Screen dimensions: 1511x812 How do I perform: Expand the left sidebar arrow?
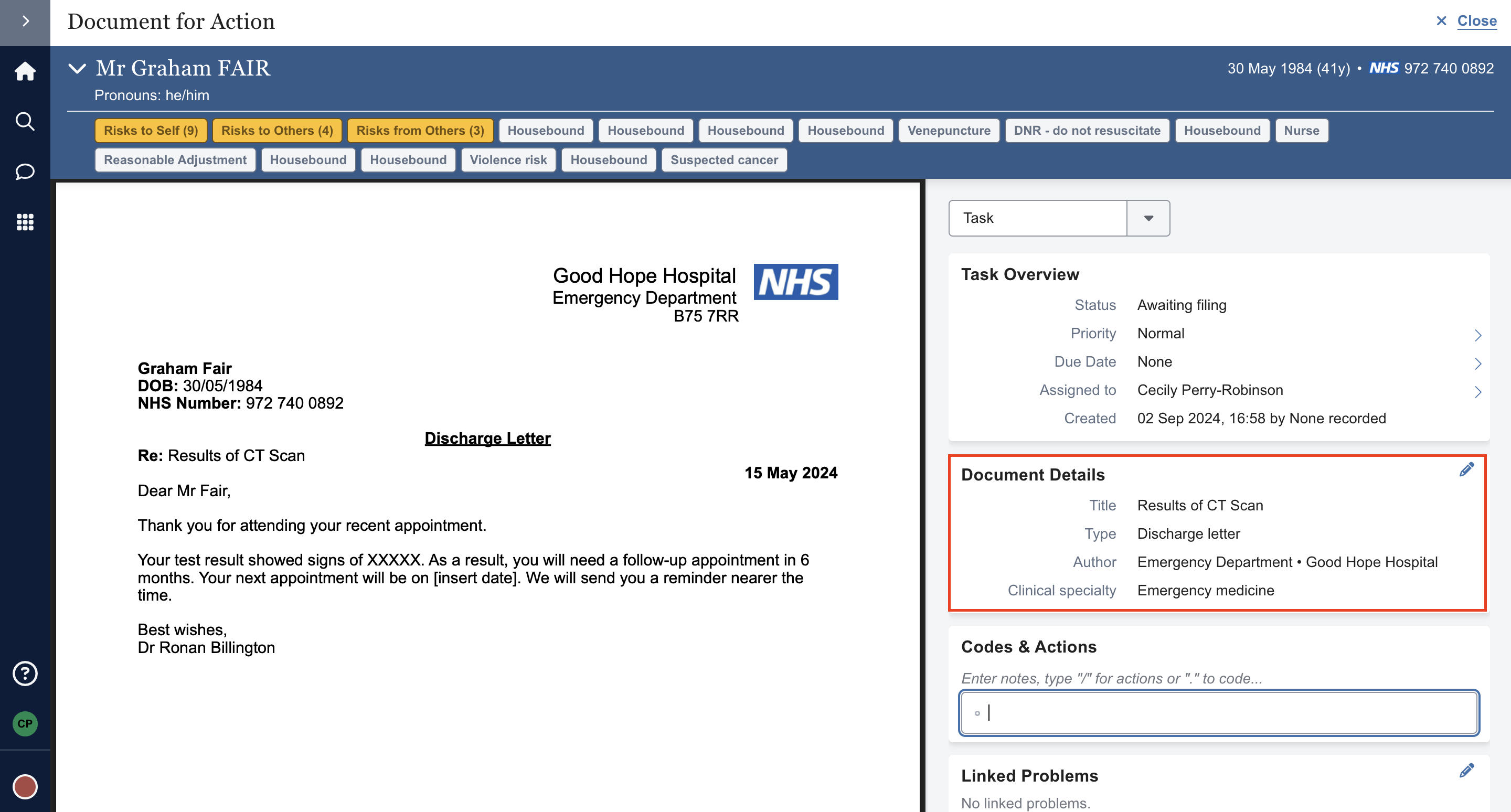(x=25, y=22)
